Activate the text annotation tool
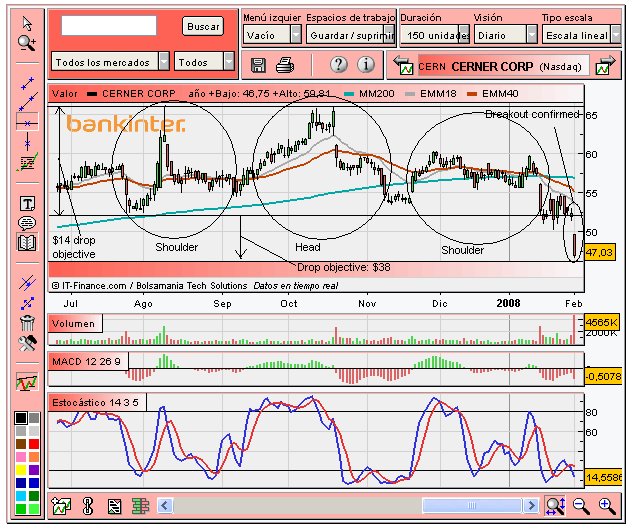Screen dimensions: 632x529 pyautogui.click(x=27, y=204)
